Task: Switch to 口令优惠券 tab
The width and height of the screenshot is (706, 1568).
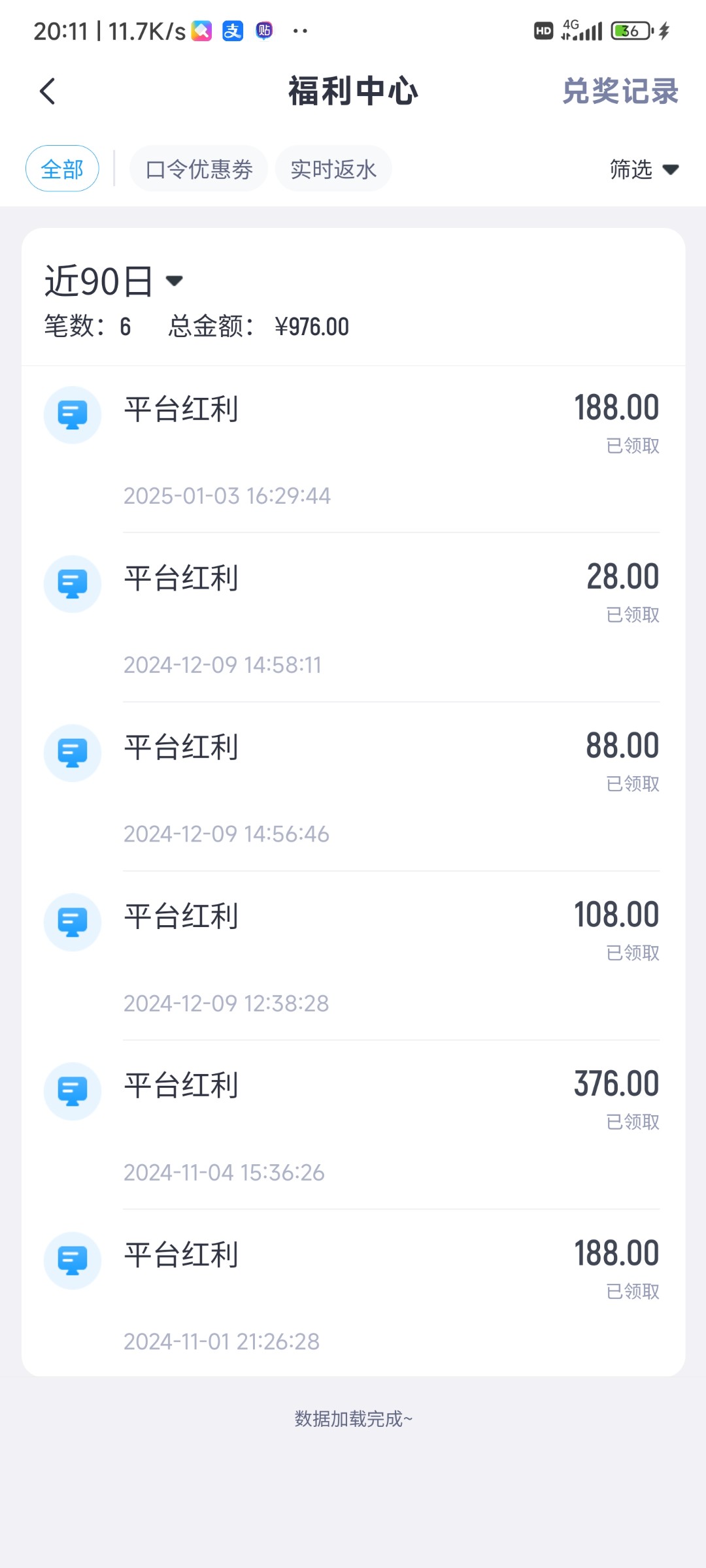Action: (199, 169)
